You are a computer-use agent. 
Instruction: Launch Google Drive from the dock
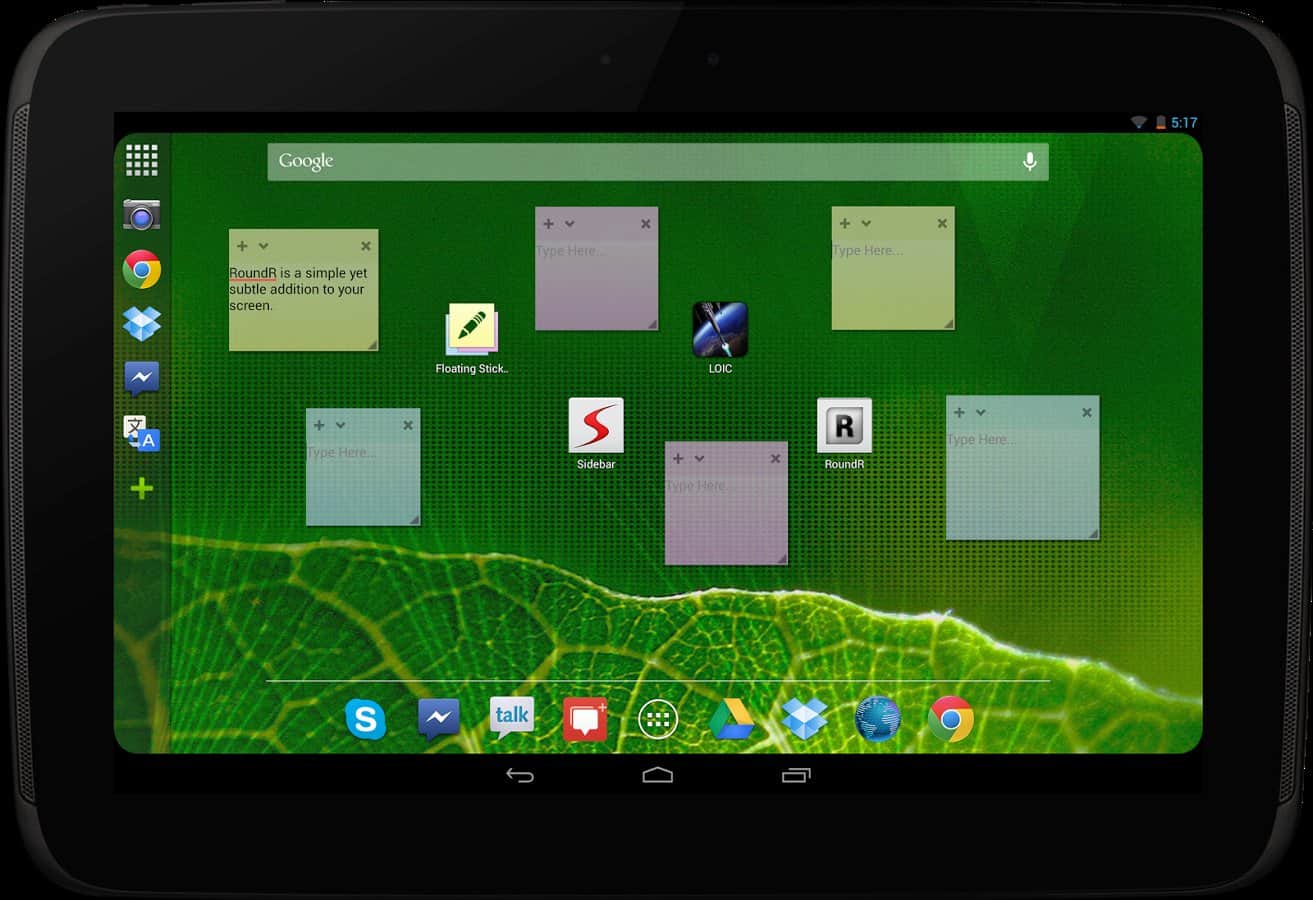pos(732,719)
